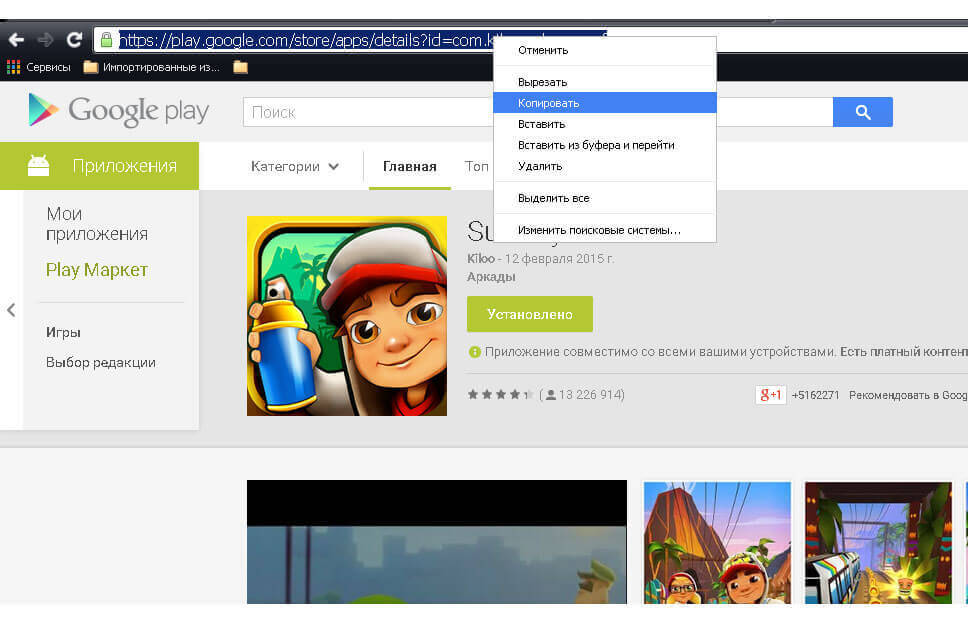Open Play Маркет in the sidebar
This screenshot has height=623, width=968.
pyautogui.click(x=97, y=270)
